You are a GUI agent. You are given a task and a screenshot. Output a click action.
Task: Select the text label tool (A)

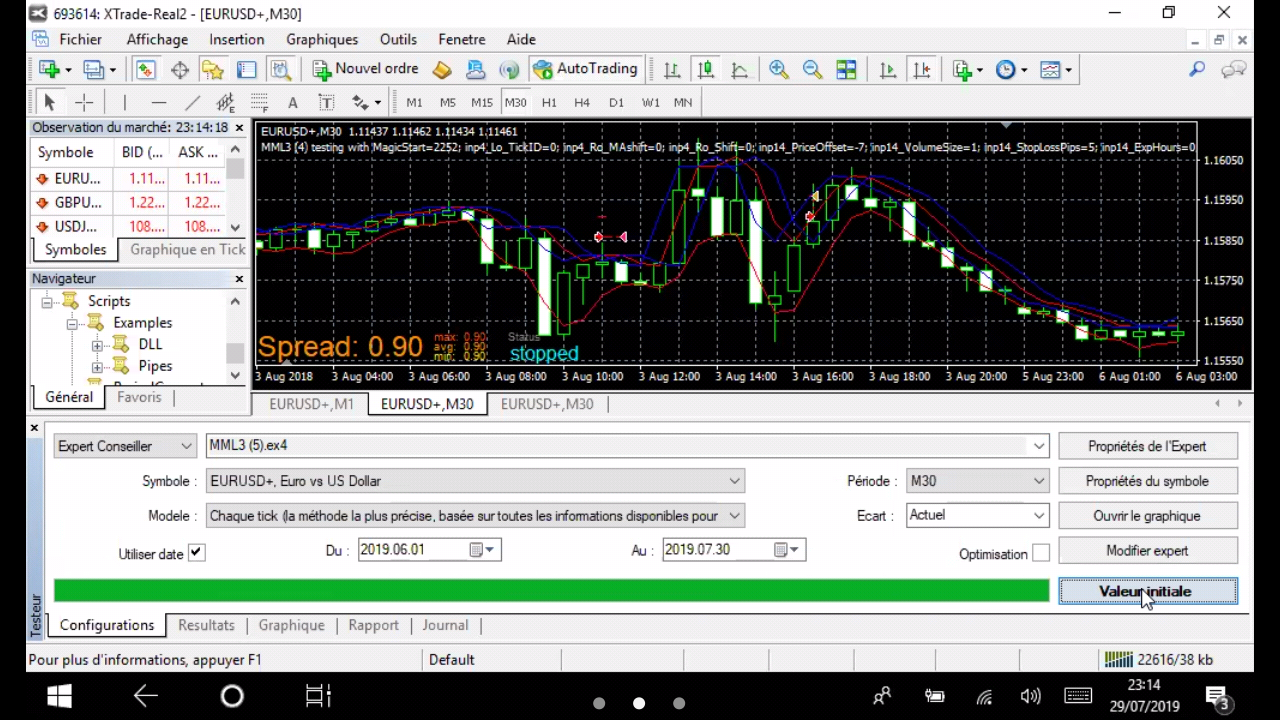(x=292, y=102)
